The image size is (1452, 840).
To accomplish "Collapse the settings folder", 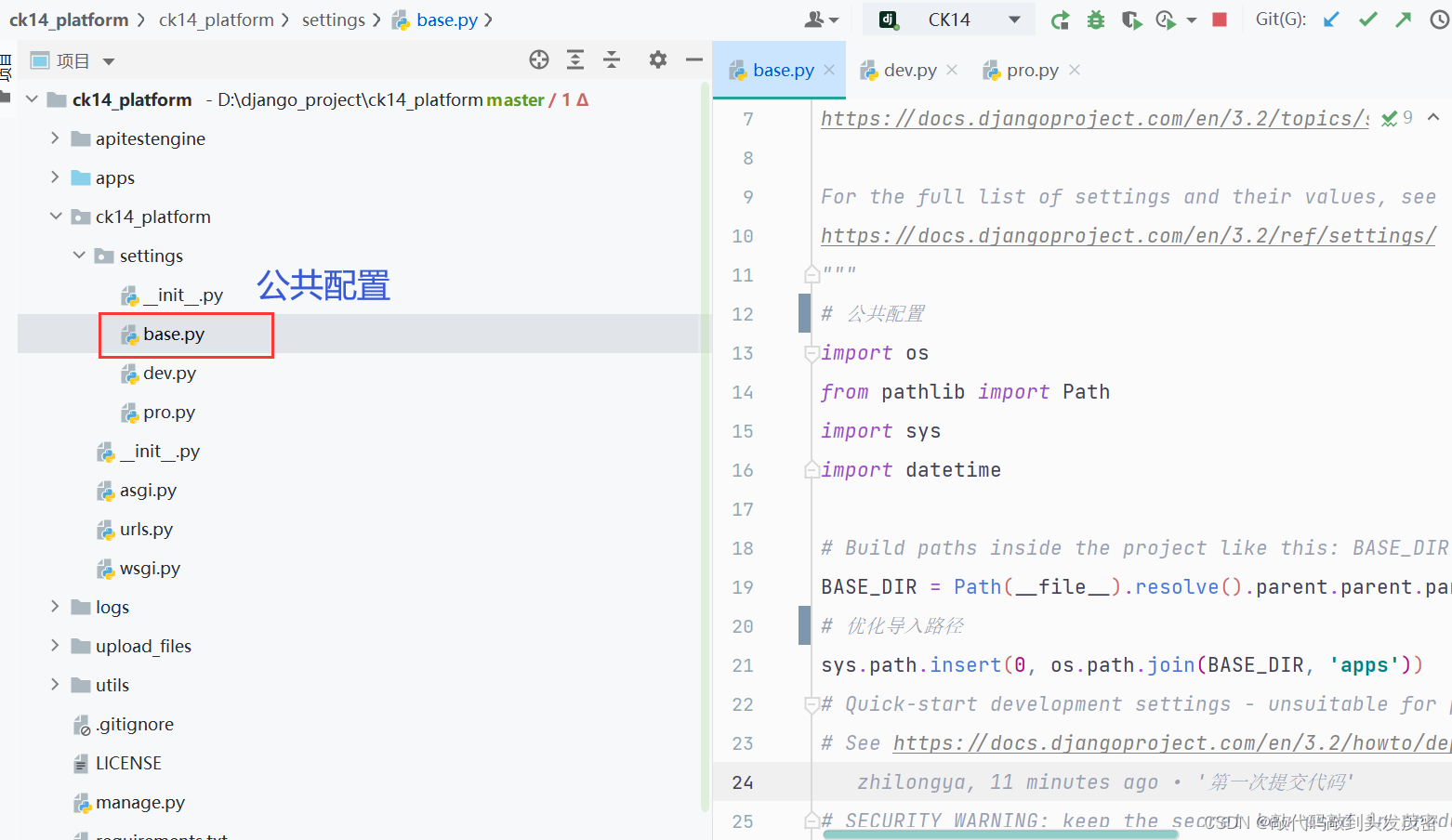I will pyautogui.click(x=79, y=256).
